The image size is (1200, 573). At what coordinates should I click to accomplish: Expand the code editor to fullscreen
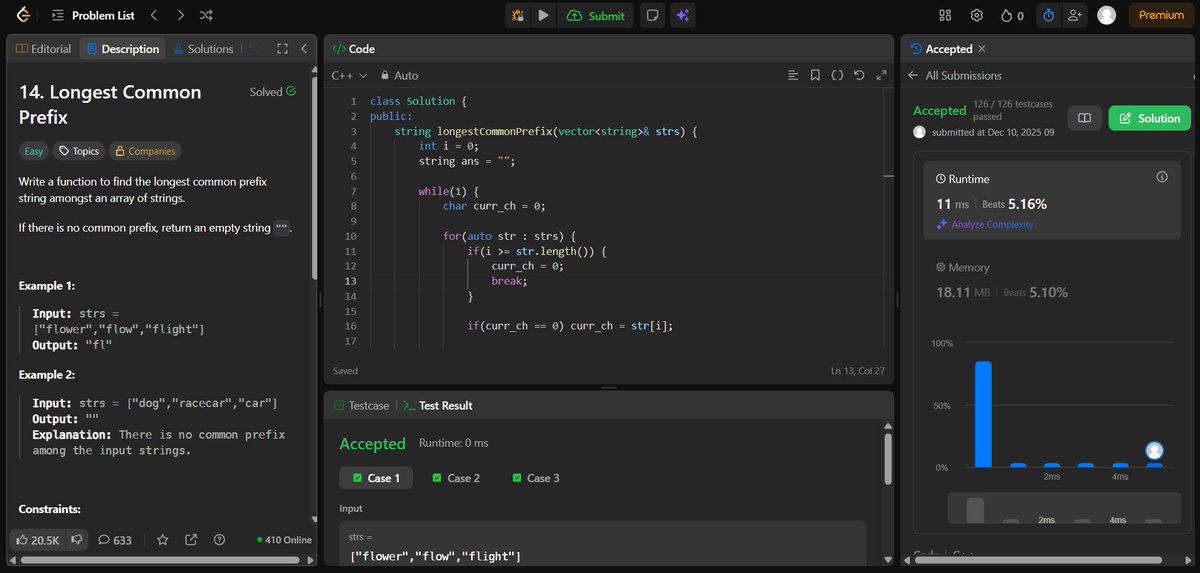[881, 75]
